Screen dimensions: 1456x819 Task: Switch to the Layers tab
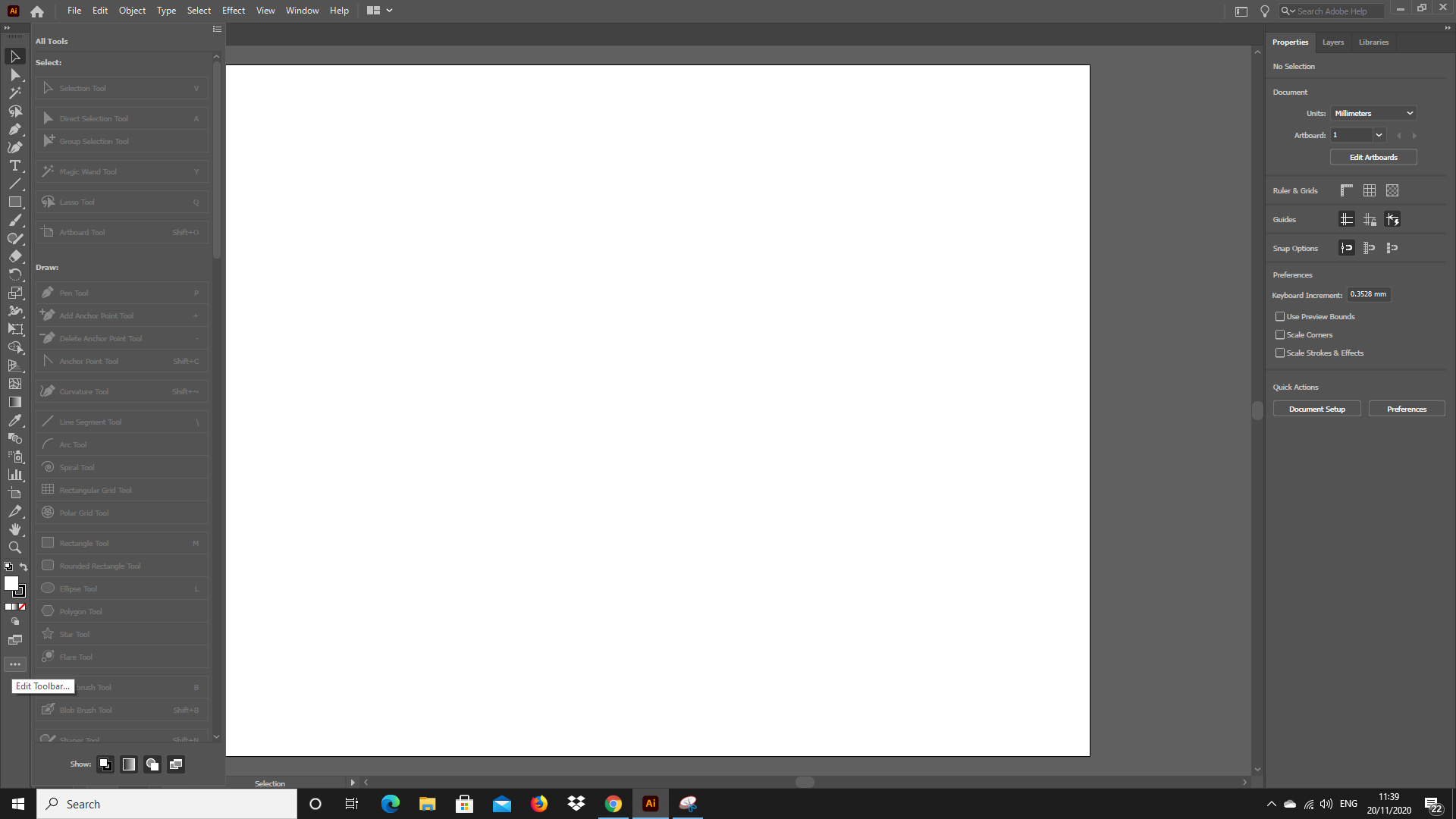pos(1332,42)
